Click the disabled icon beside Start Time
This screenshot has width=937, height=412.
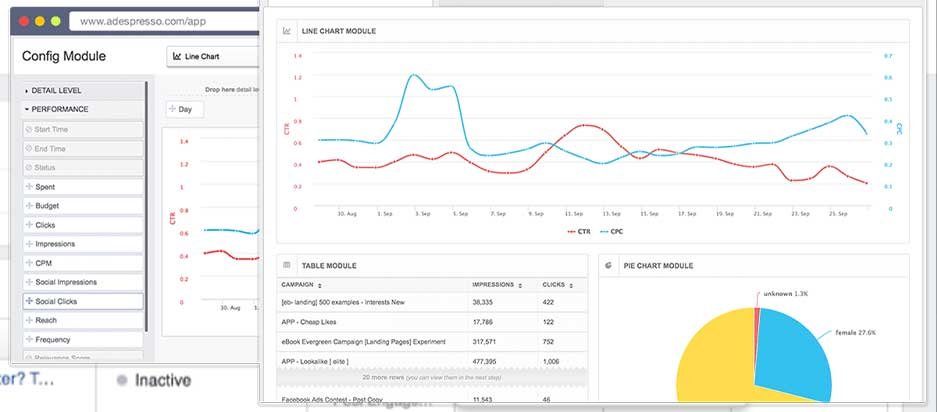(x=29, y=129)
